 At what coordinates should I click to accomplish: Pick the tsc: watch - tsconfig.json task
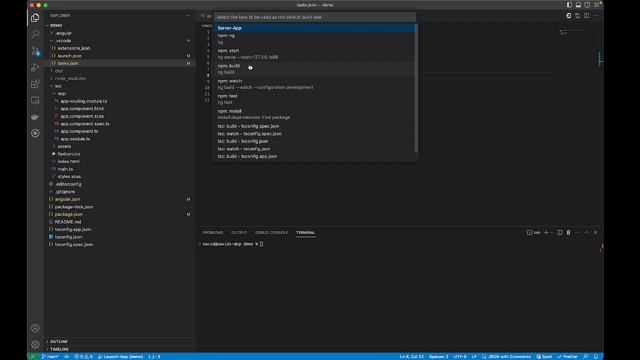[x=314, y=149]
